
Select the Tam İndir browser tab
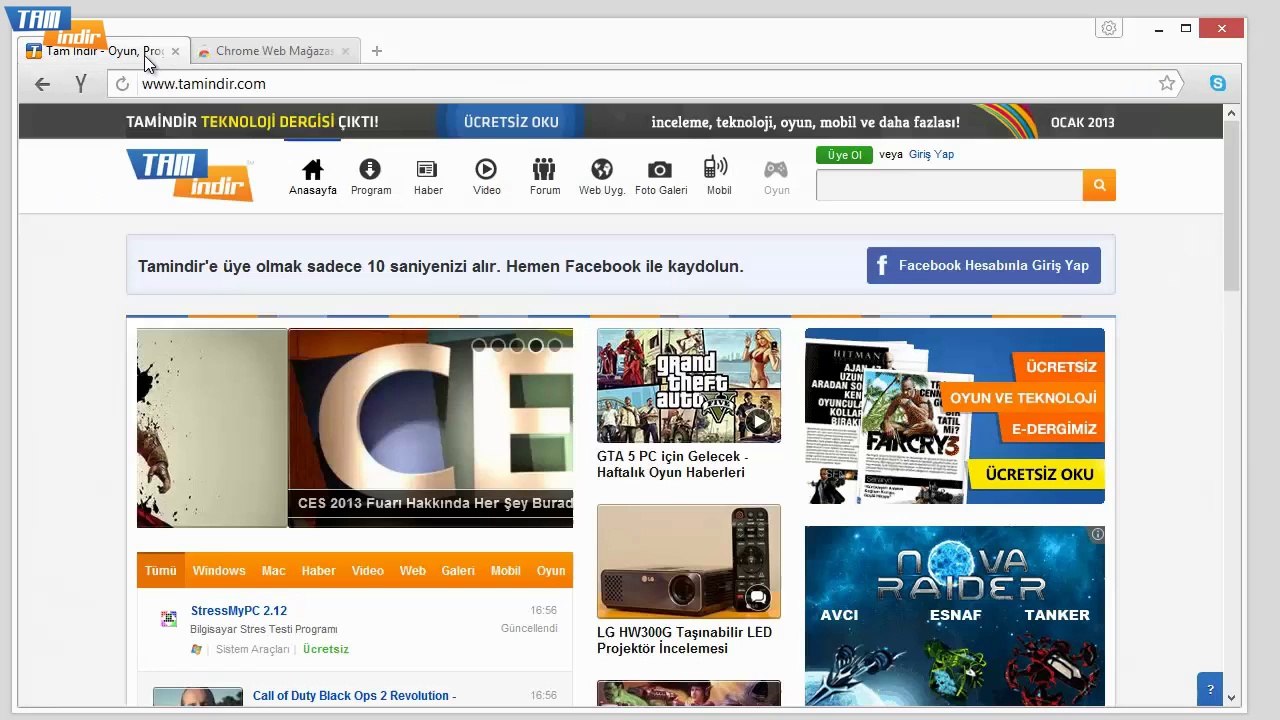pyautogui.click(x=103, y=51)
